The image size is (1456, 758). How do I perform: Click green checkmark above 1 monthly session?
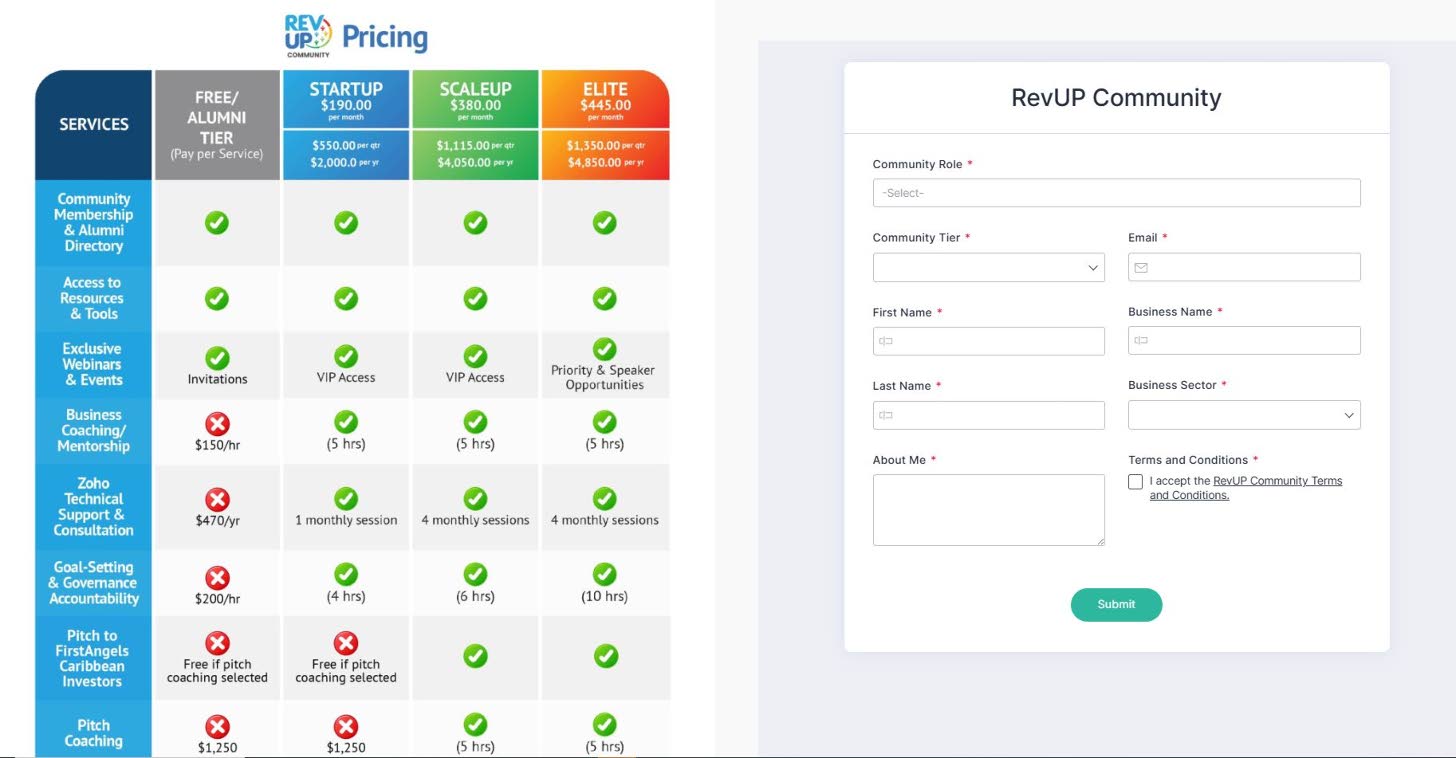tap(346, 498)
